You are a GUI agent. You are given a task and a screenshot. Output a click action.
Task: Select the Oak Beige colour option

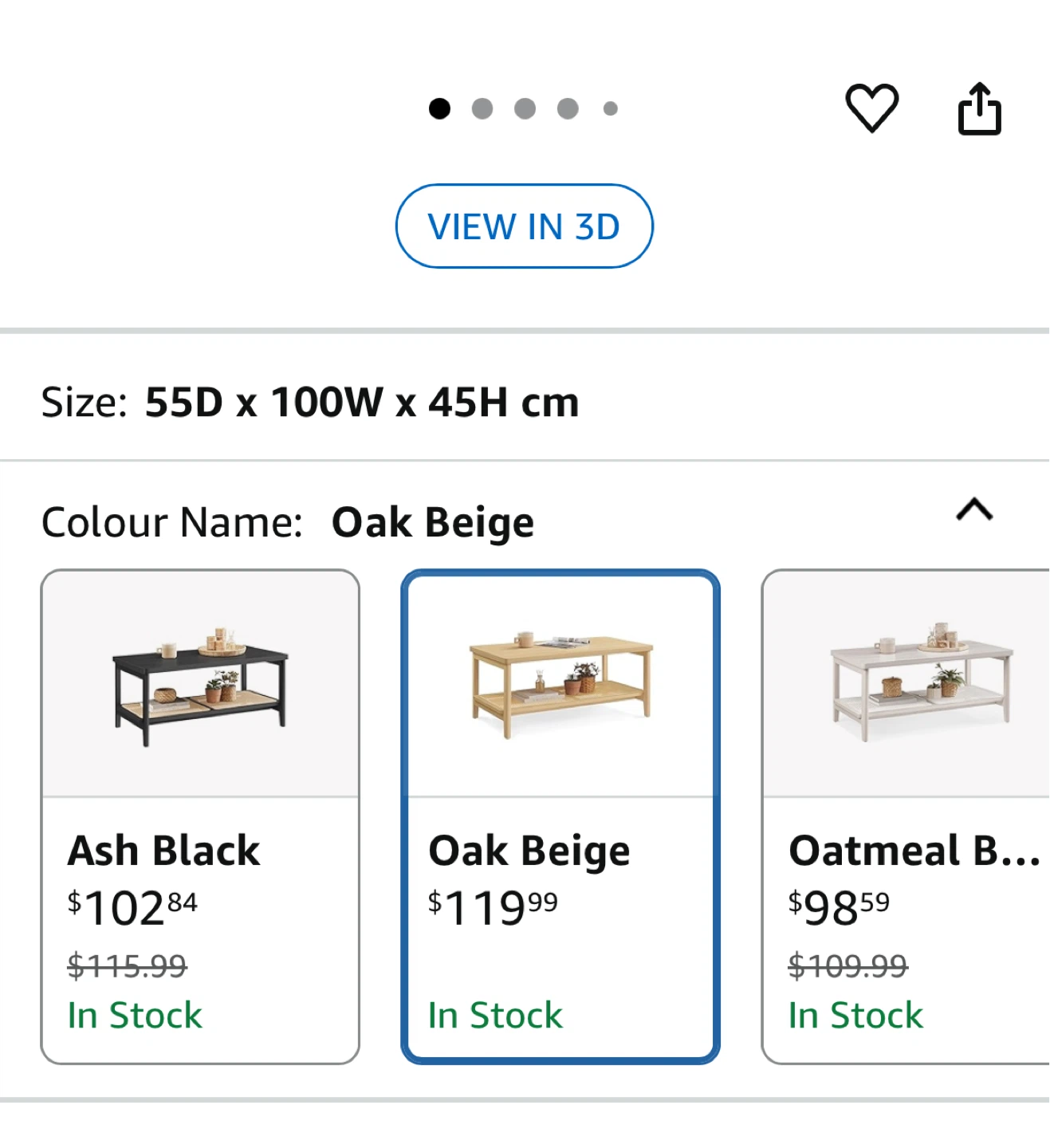[x=560, y=816]
